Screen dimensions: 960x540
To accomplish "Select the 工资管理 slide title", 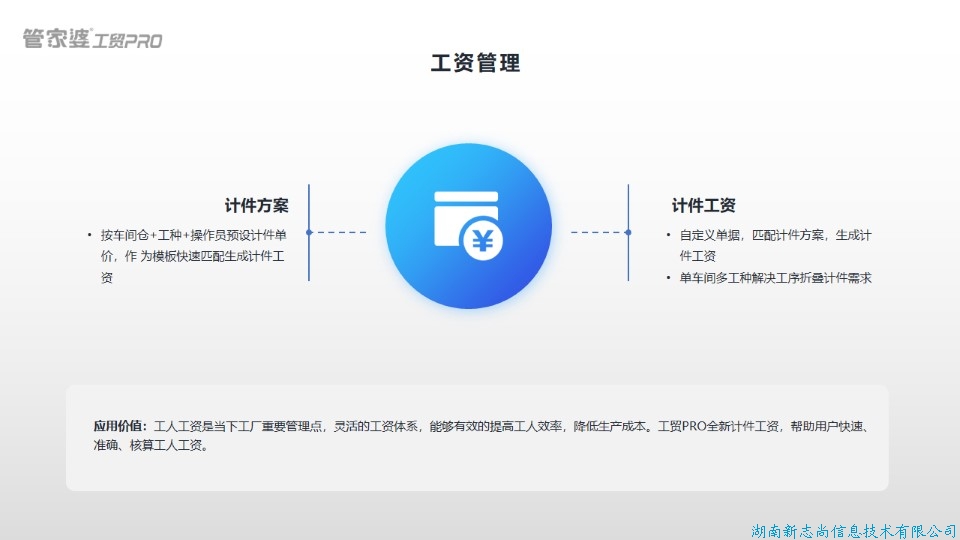I will [475, 63].
